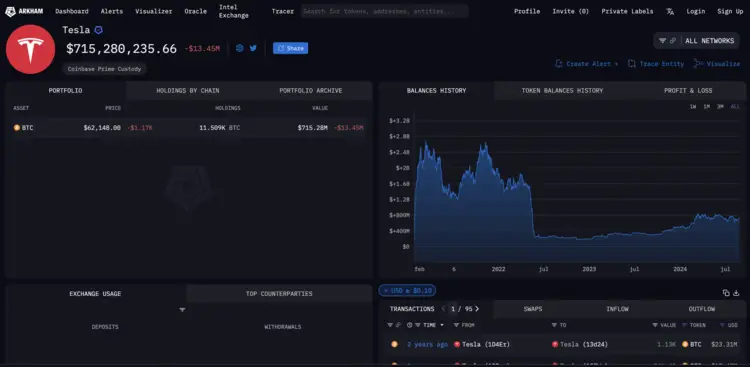Click the Visualize link

tap(717, 64)
